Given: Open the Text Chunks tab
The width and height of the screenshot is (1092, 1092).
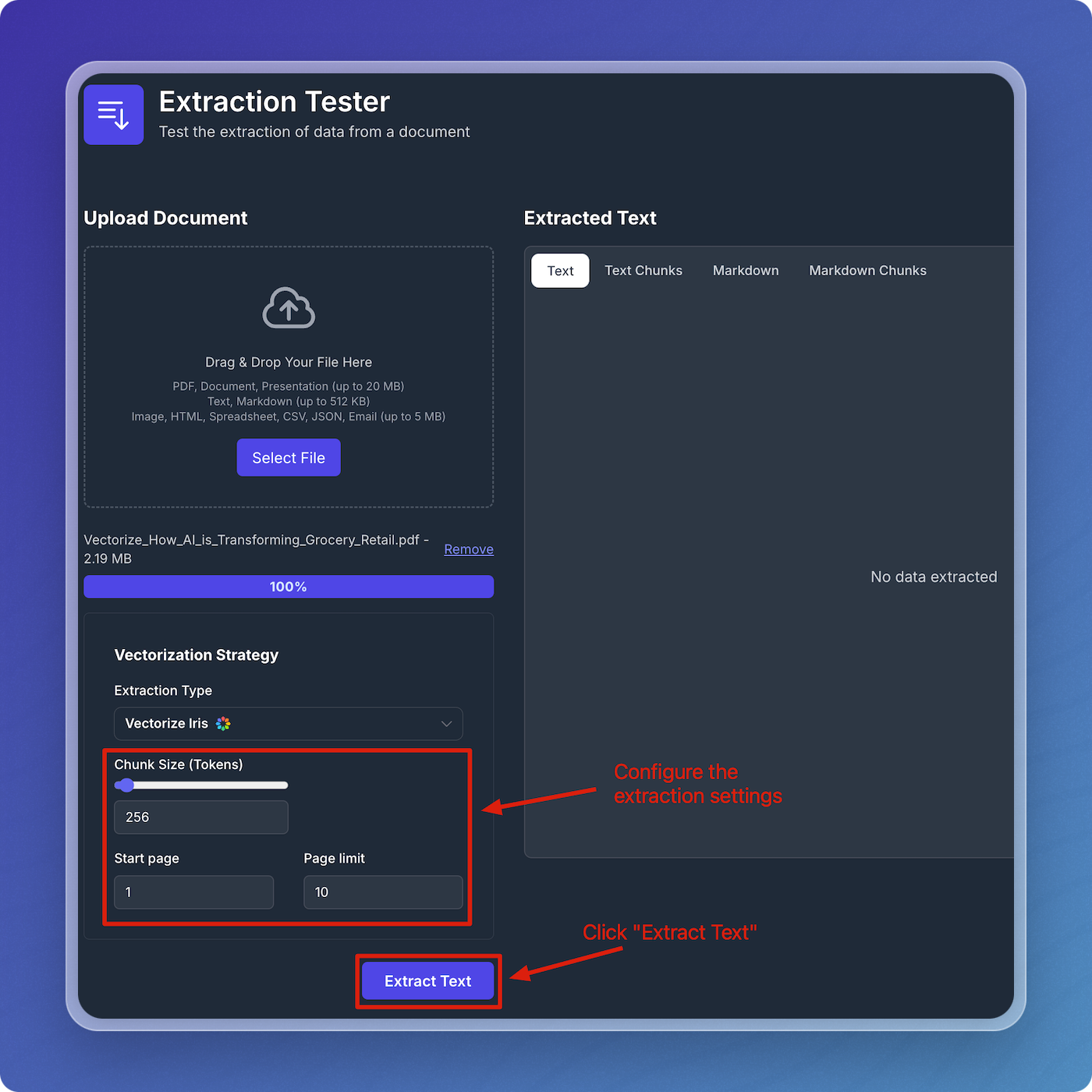Looking at the screenshot, I should (643, 271).
